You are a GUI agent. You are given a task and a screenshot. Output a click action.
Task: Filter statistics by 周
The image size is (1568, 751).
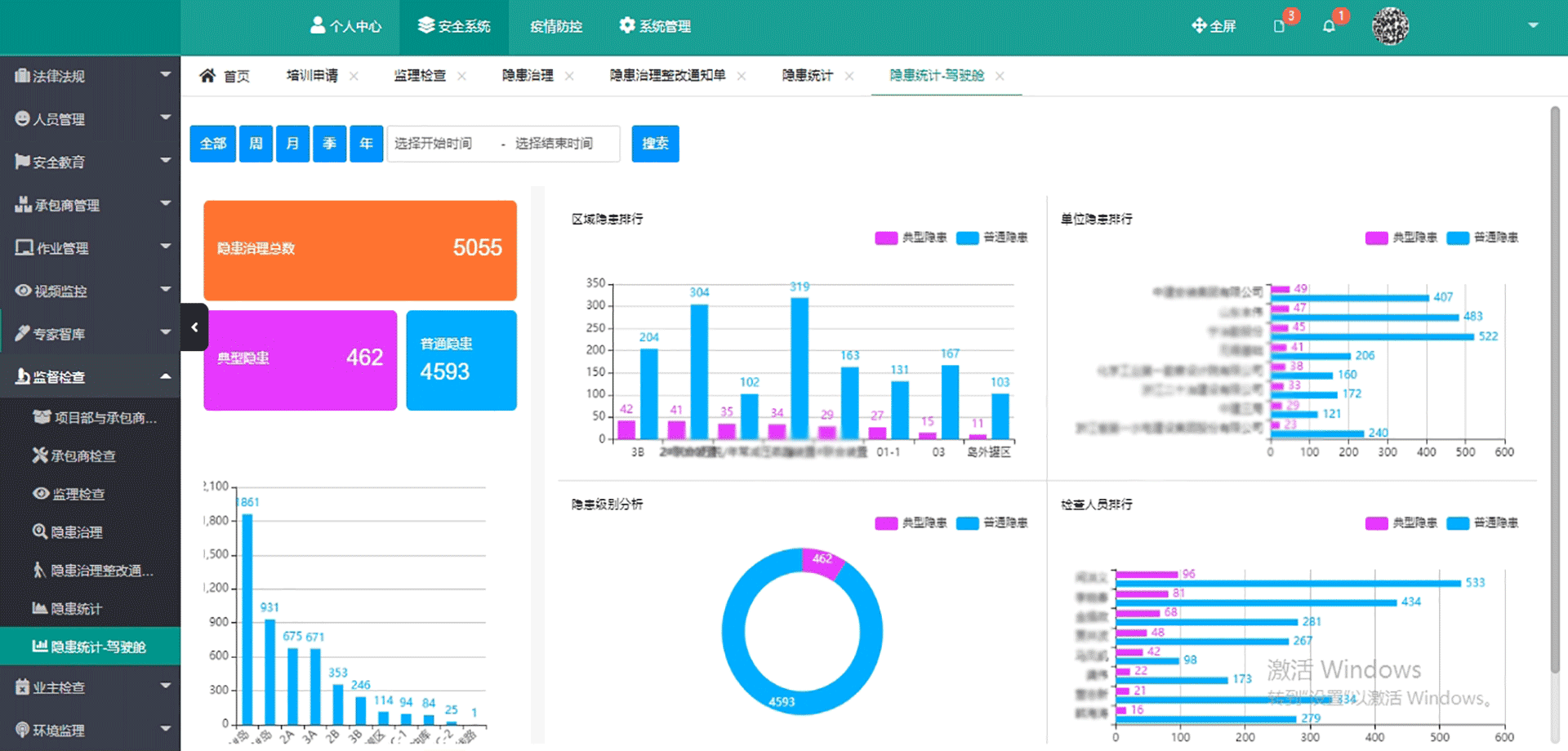(256, 144)
